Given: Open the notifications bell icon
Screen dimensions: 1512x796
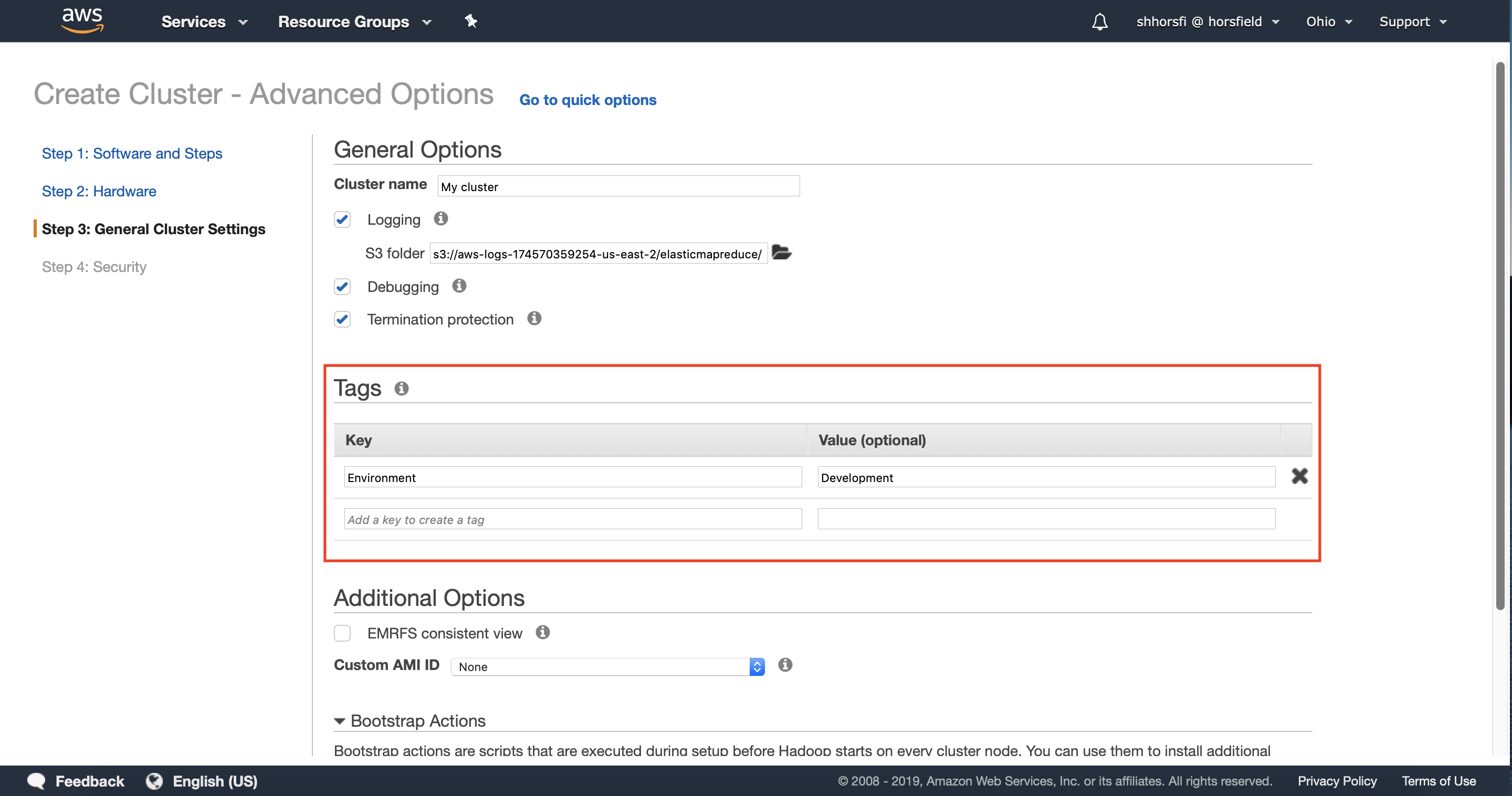Looking at the screenshot, I should point(1099,22).
